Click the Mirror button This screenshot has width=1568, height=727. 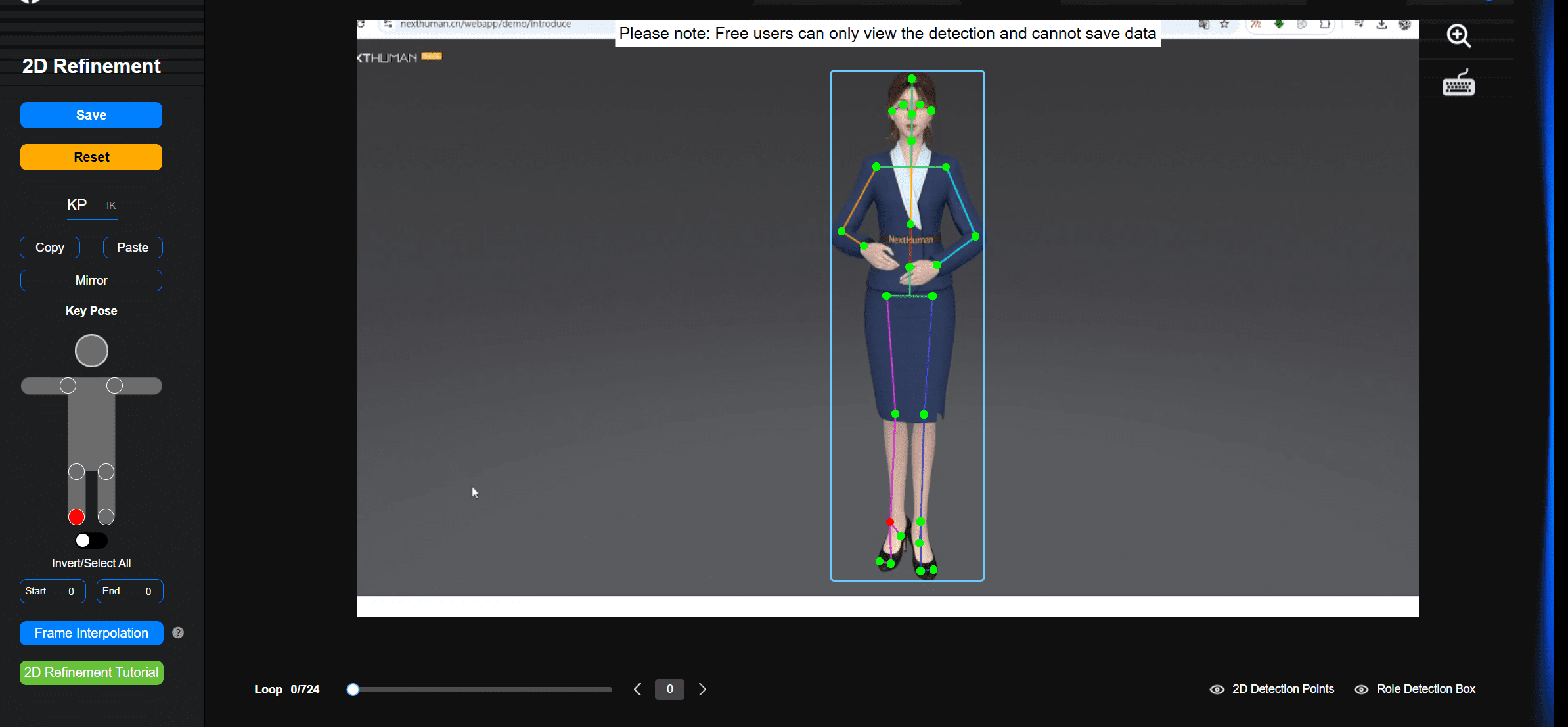tap(91, 280)
